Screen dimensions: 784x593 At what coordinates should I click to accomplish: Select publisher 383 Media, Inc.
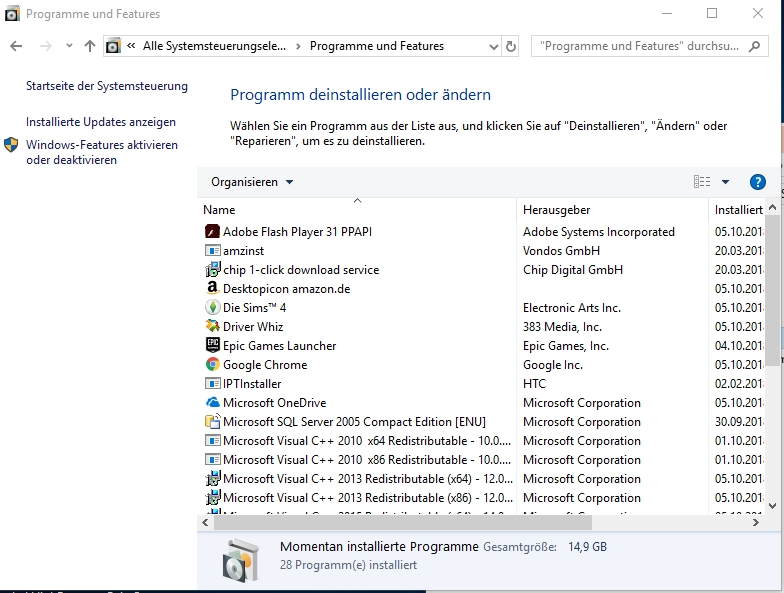pyautogui.click(x=562, y=327)
